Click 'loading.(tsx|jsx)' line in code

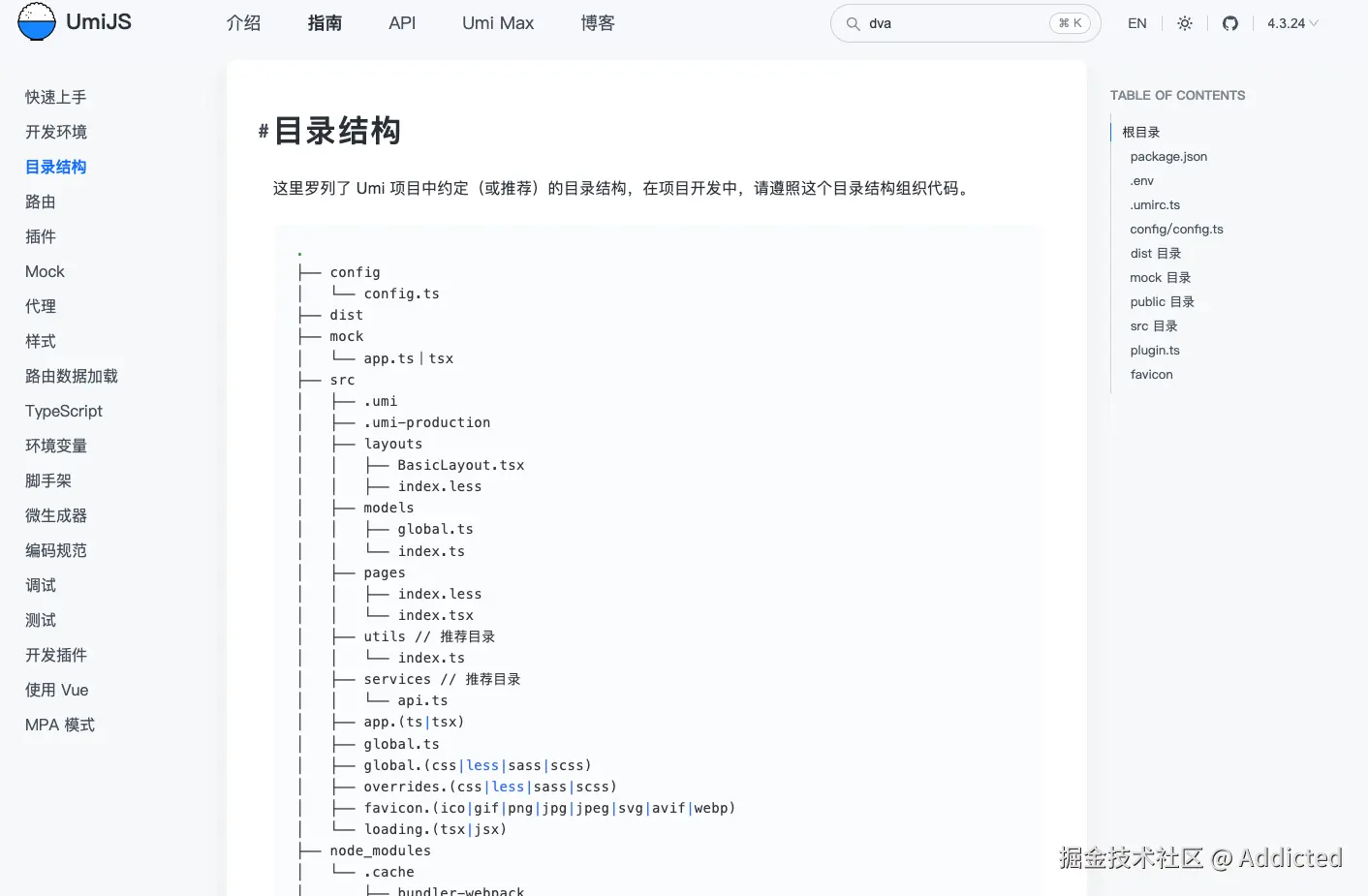click(435, 829)
